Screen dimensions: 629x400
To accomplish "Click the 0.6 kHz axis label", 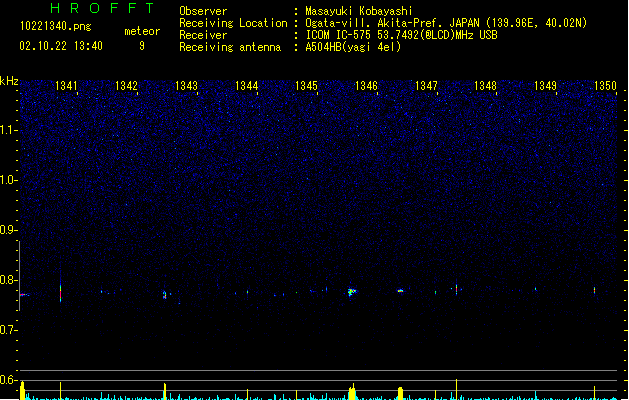I will pyautogui.click(x=8, y=380).
